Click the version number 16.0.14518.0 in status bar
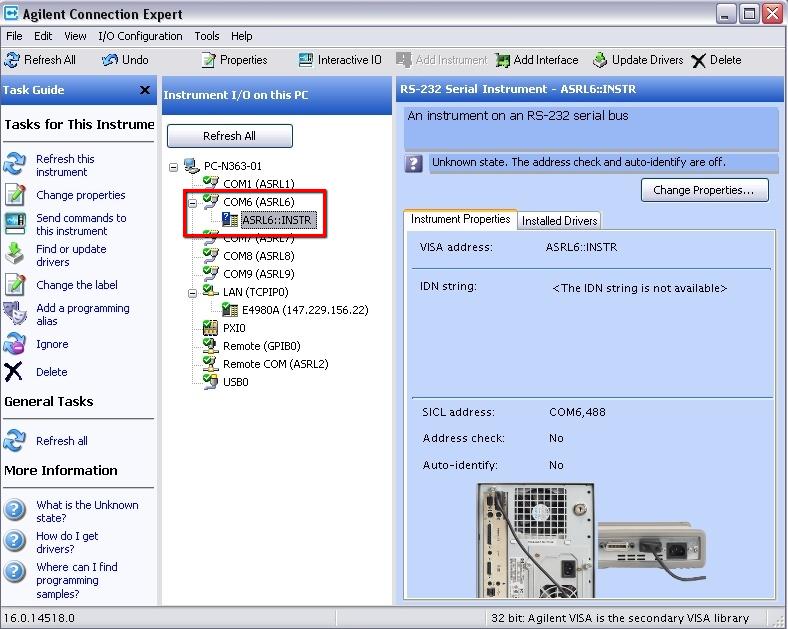788x629 pixels. point(39,618)
